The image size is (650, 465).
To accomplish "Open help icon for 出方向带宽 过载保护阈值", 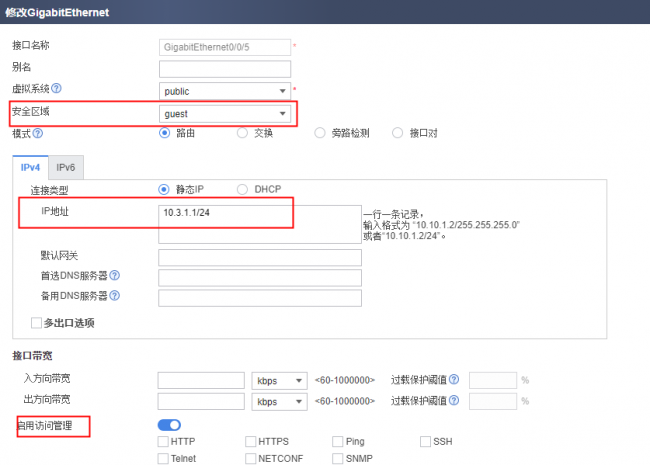I will (454, 400).
